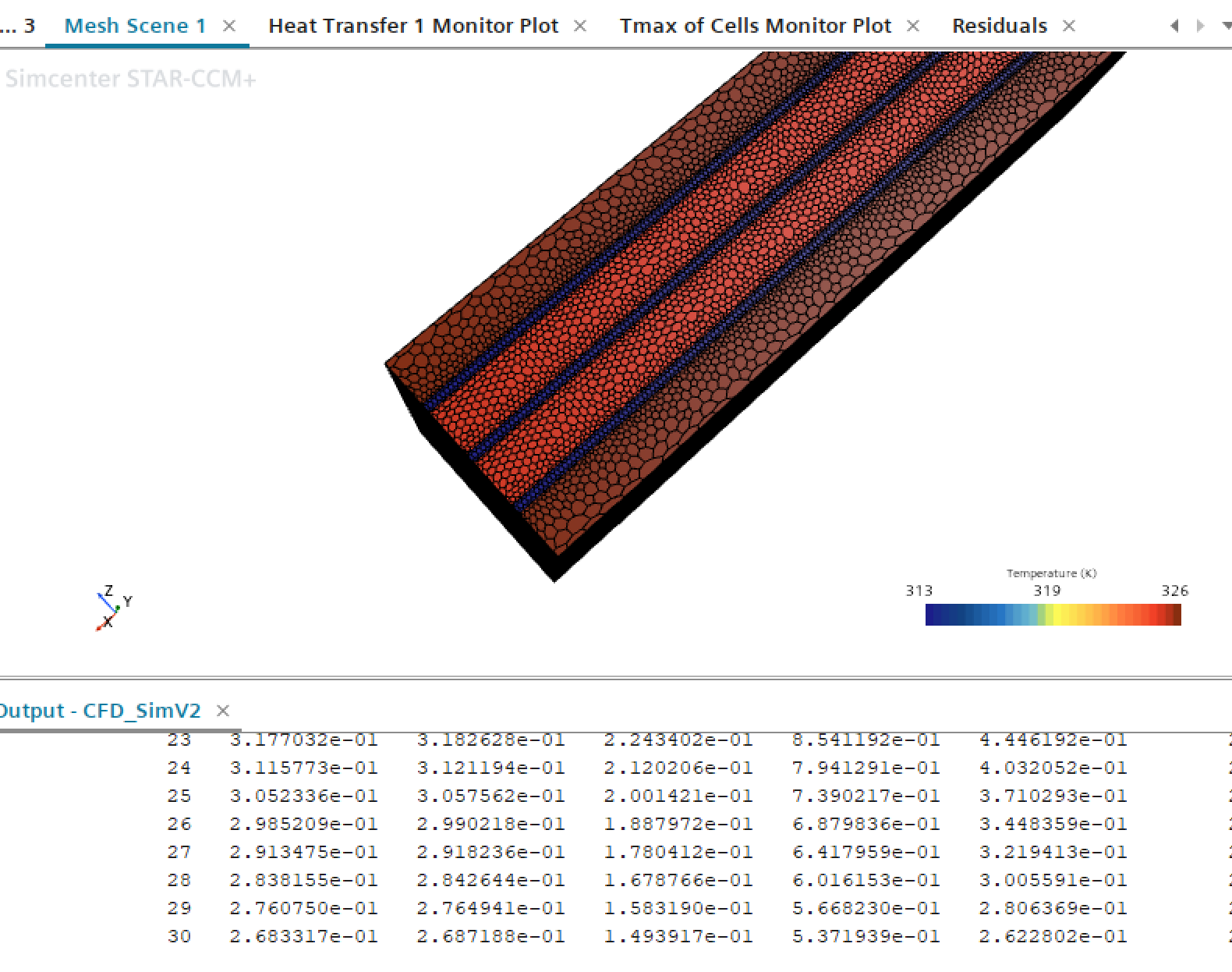Click the legend maximum value 326
This screenshot has height=972, width=1232.
click(1174, 591)
